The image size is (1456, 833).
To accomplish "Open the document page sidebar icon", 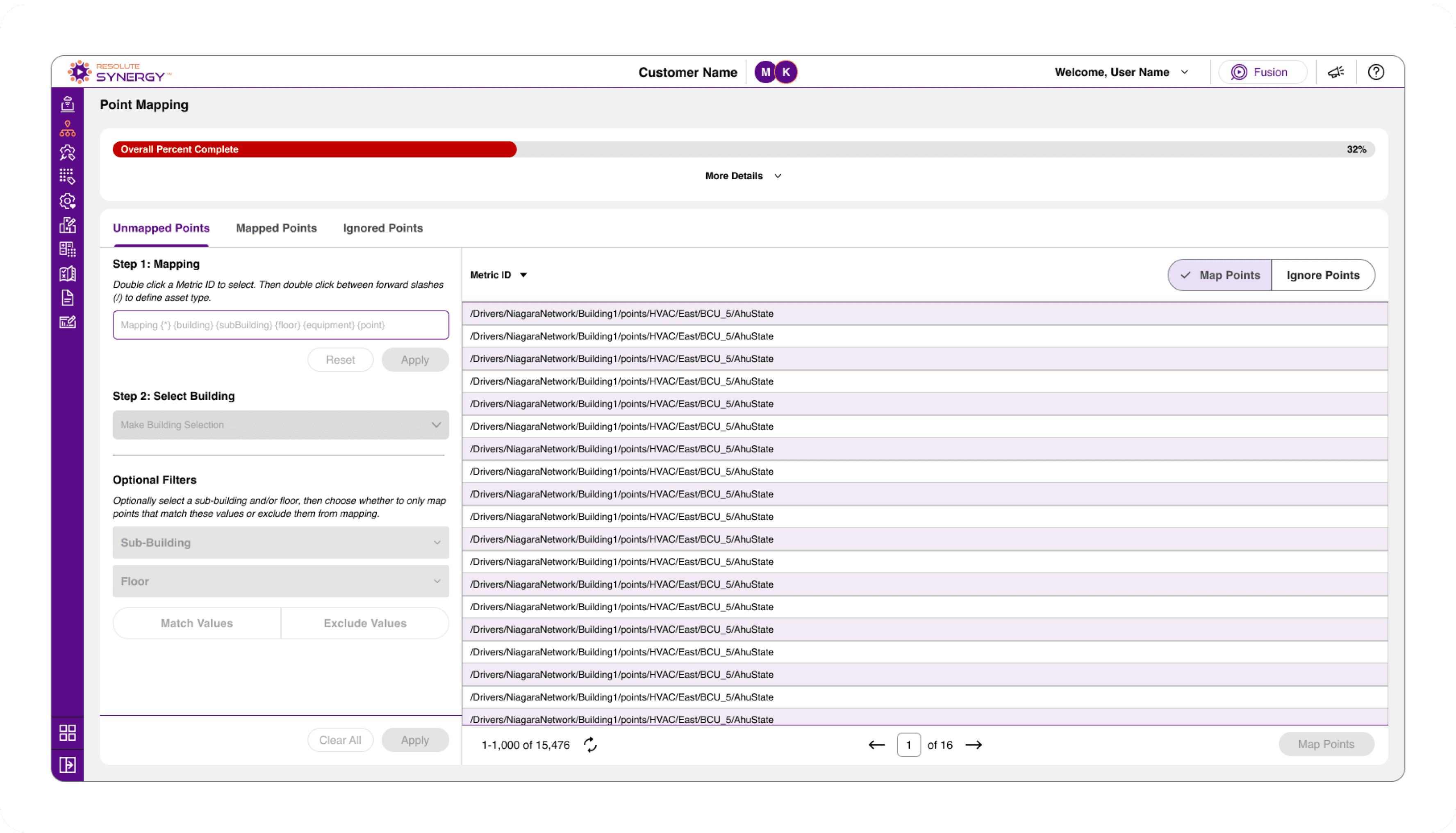I will 68,297.
